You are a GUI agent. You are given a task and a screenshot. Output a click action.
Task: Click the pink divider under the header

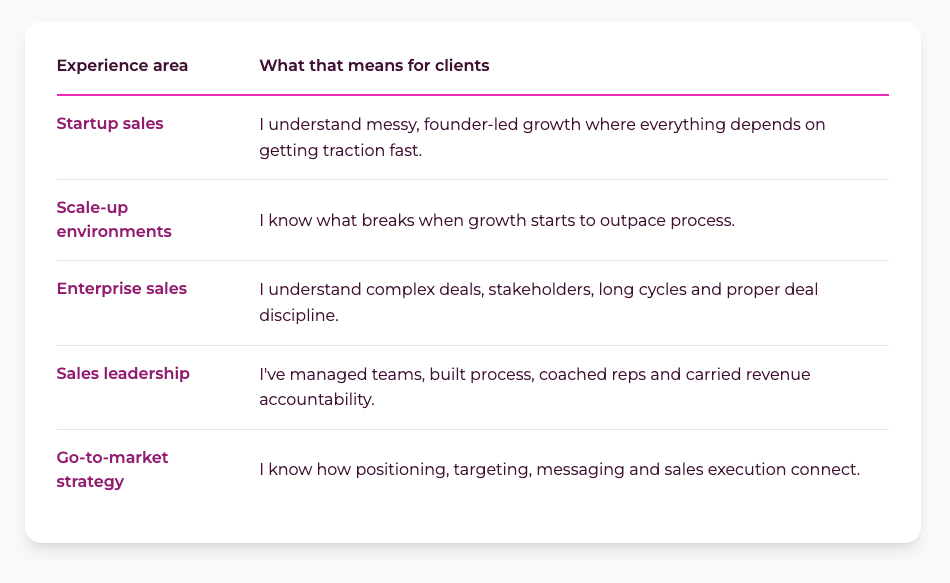472,95
